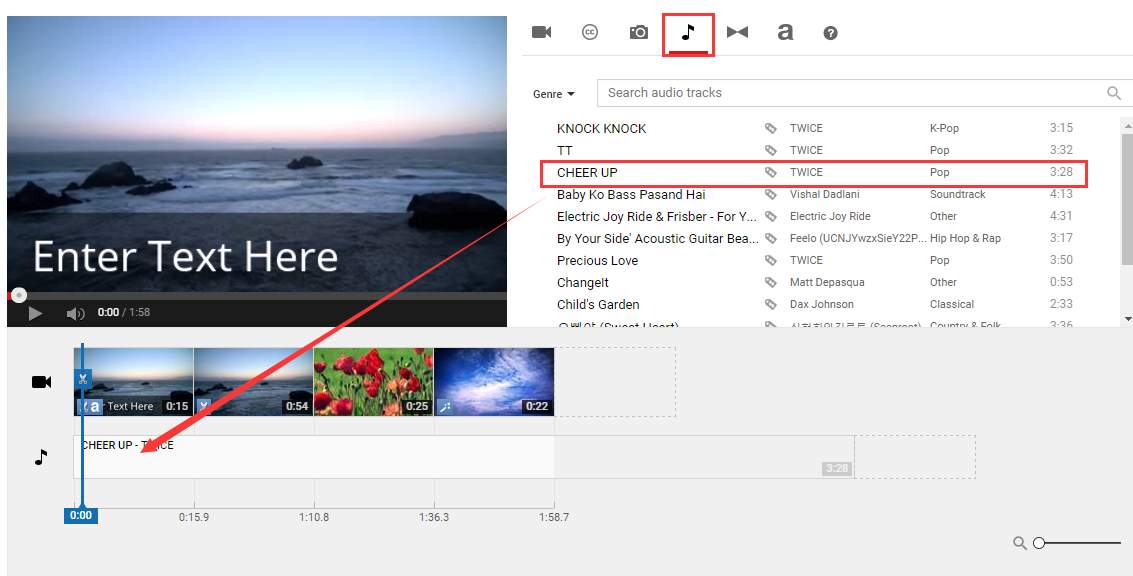Open the transitions bowtie tab
Image resolution: width=1133 pixels, height=576 pixels.
[x=737, y=33]
